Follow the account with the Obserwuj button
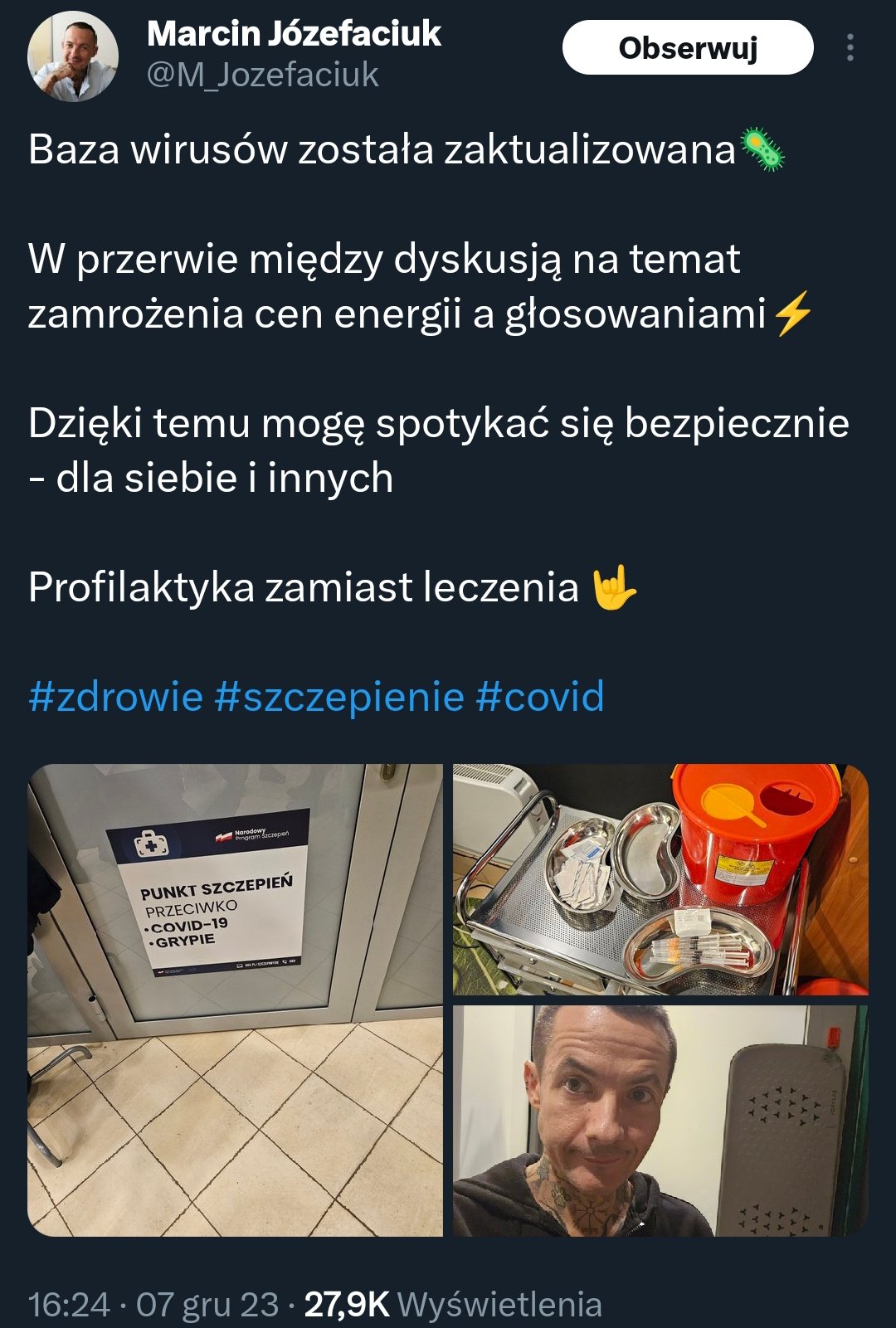Viewport: 896px width, 1328px height. [688, 48]
